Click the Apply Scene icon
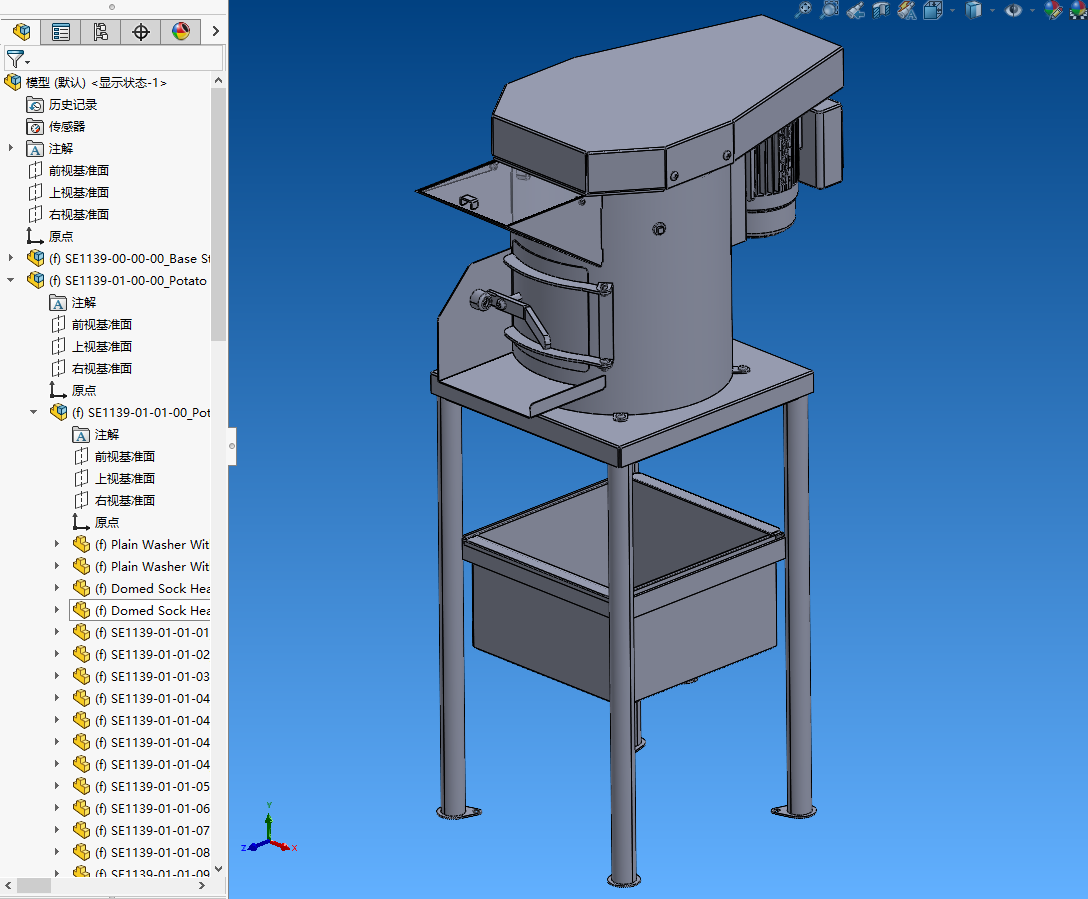Viewport: 1088px width, 899px height. [1076, 10]
